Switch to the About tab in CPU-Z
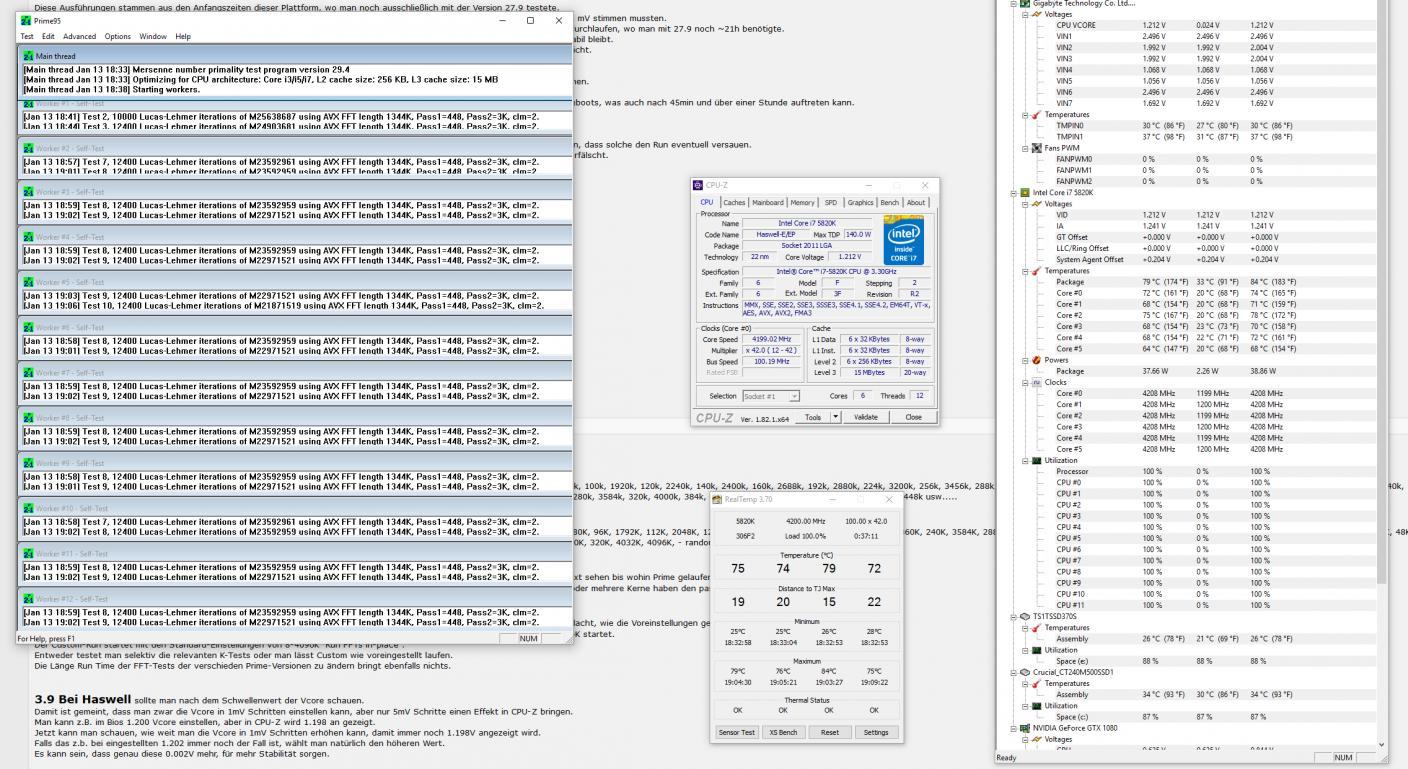This screenshot has width=1408, height=769. pos(916,202)
